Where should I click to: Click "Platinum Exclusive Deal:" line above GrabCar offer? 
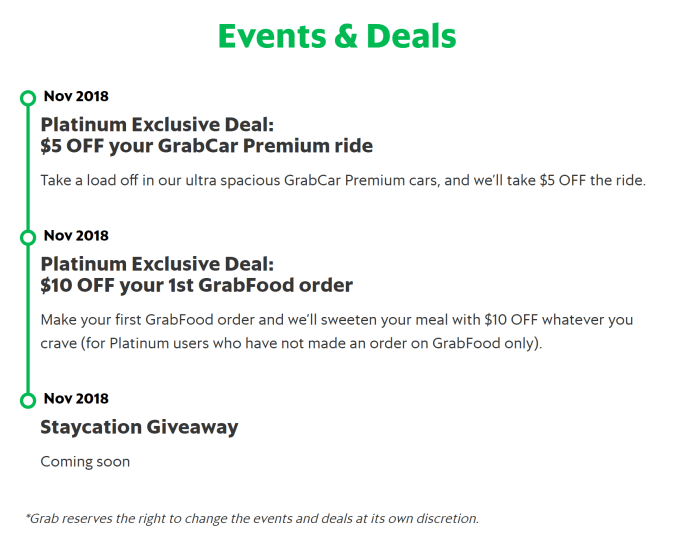tap(157, 124)
